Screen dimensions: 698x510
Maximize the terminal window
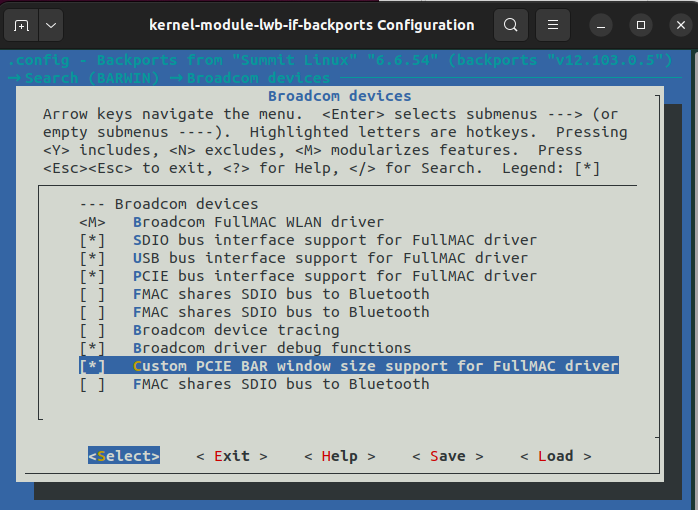(x=641, y=24)
